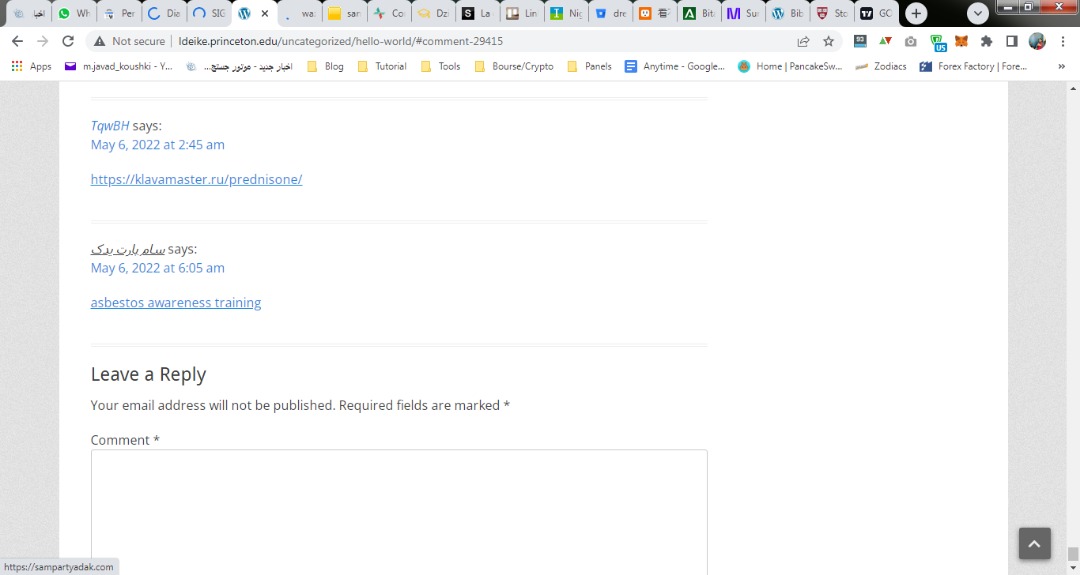Open the Anytime - Google Docs bookmark
Screen dimensions: 1080x575
(x=675, y=66)
